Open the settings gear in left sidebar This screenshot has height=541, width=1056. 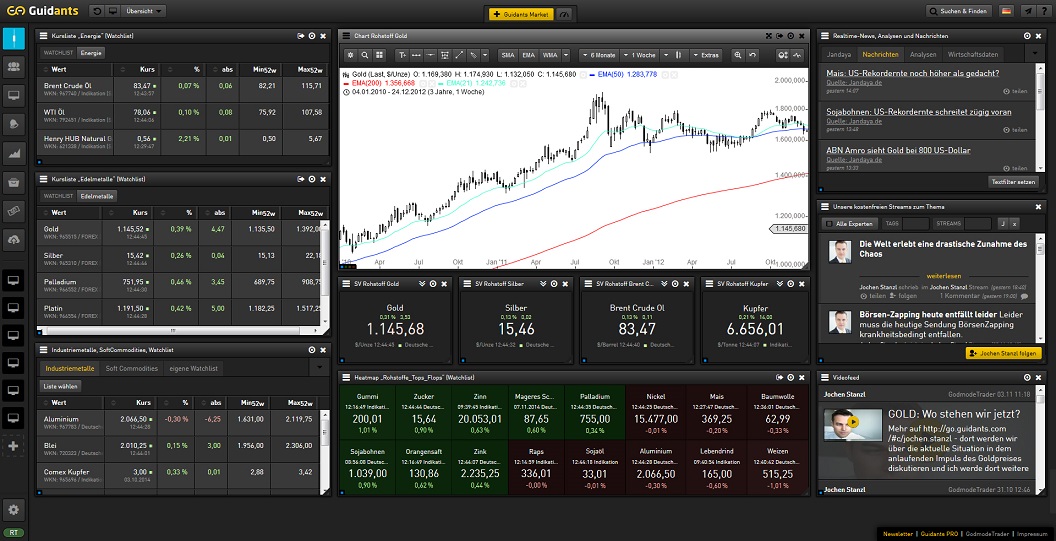point(14,509)
